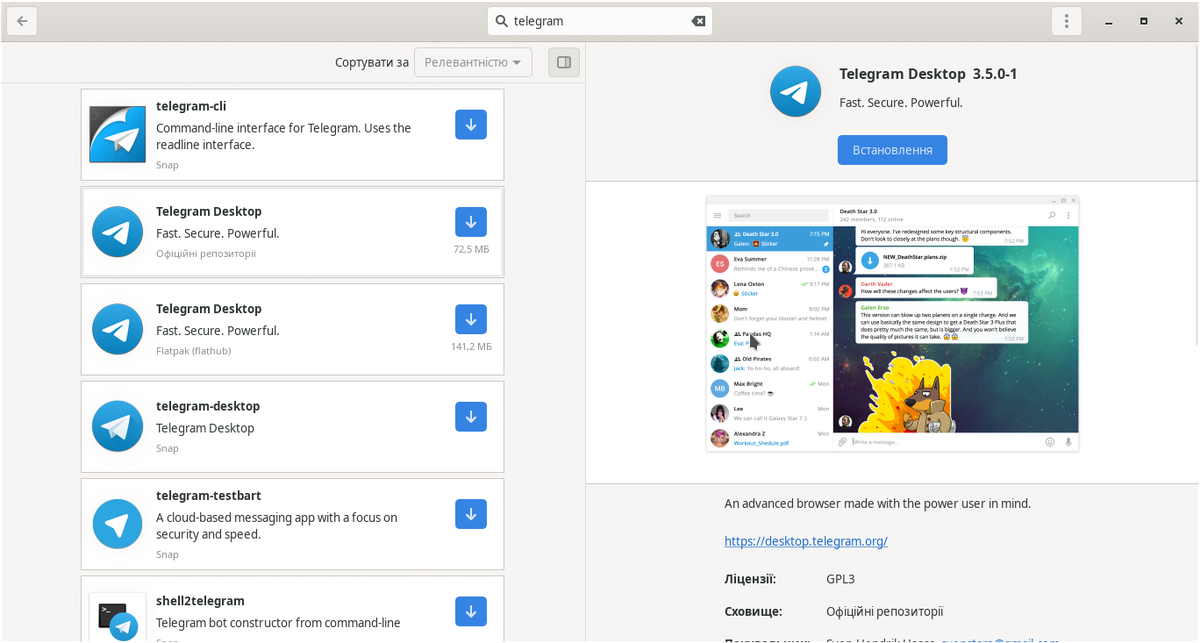Minimize the software manager window
The height and width of the screenshot is (643, 1200).
(x=1108, y=21)
